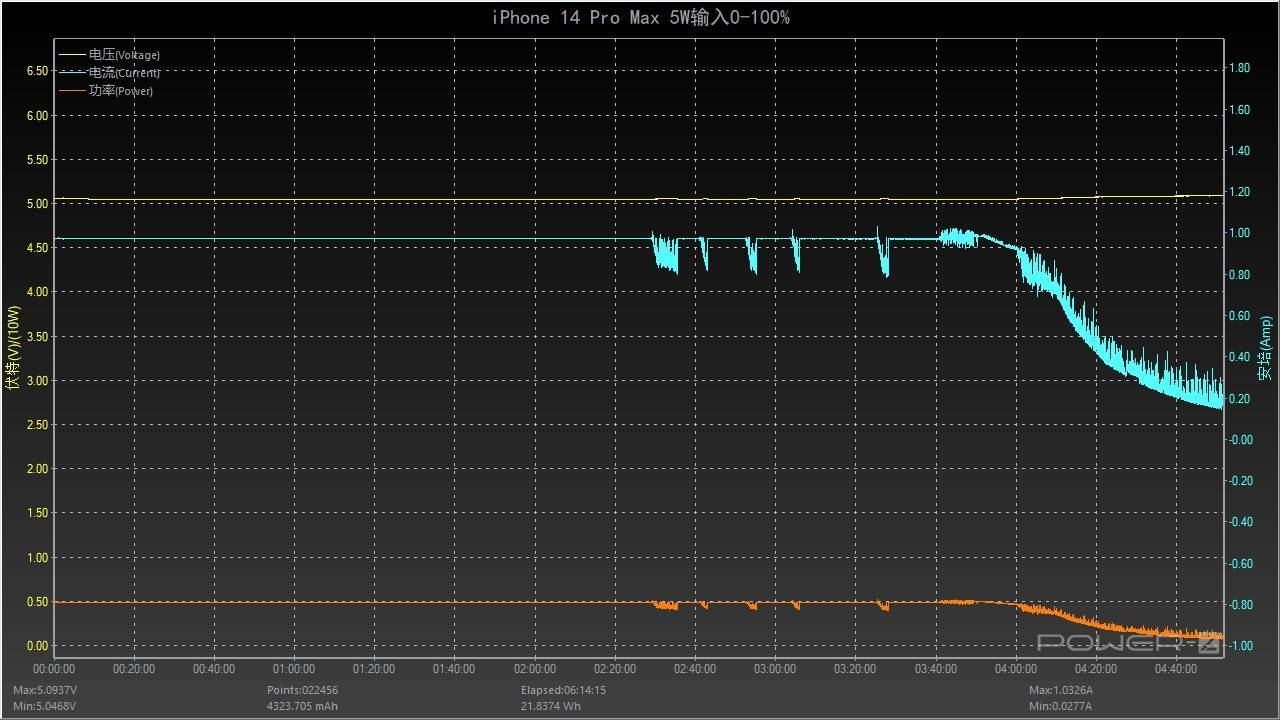This screenshot has width=1280, height=720.
Task: Click the orange Power legend line
Action: click(72, 91)
